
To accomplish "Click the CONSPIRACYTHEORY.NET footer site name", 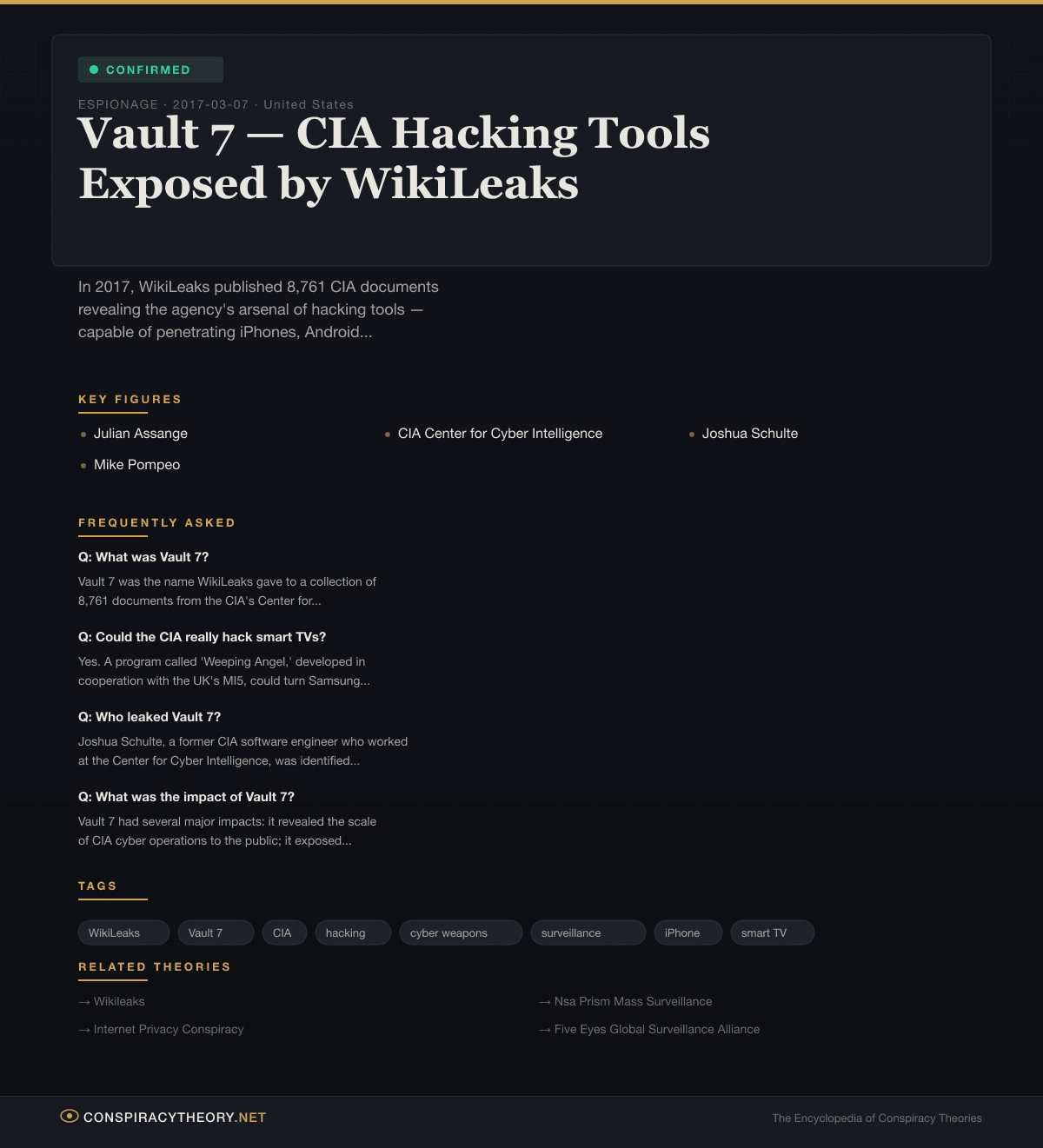I will point(175,1118).
